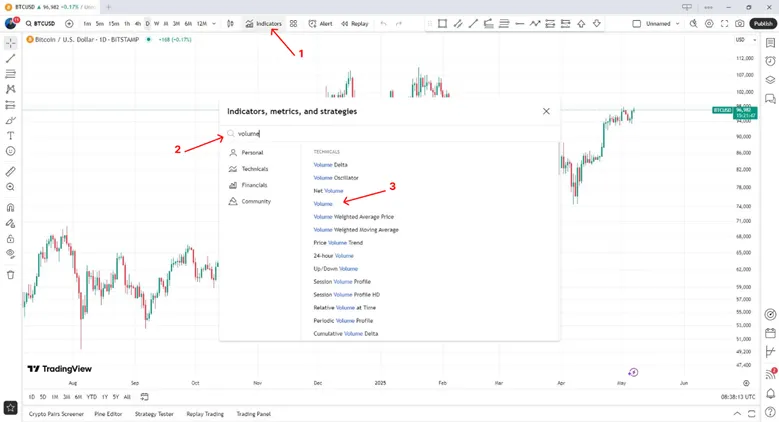Toggle Magnet mode
Image resolution: width=779 pixels, height=422 pixels.
pyautogui.click(x=10, y=208)
